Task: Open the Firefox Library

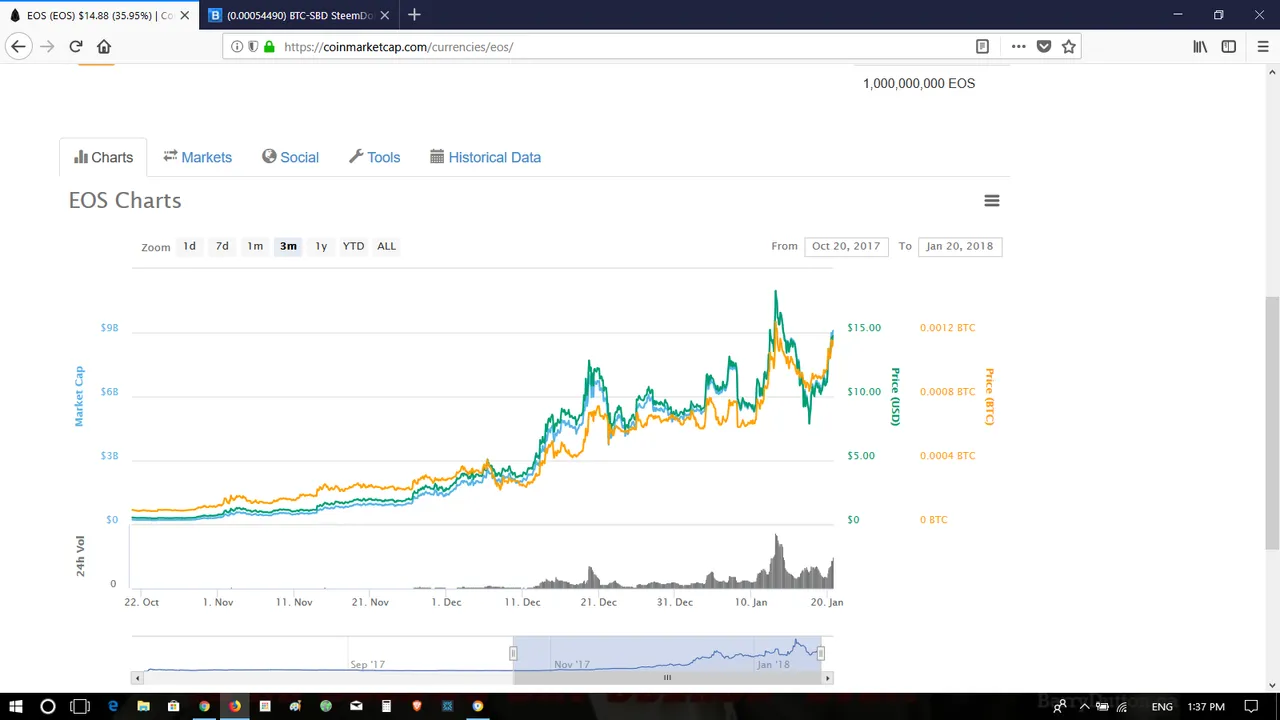Action: [1200, 47]
